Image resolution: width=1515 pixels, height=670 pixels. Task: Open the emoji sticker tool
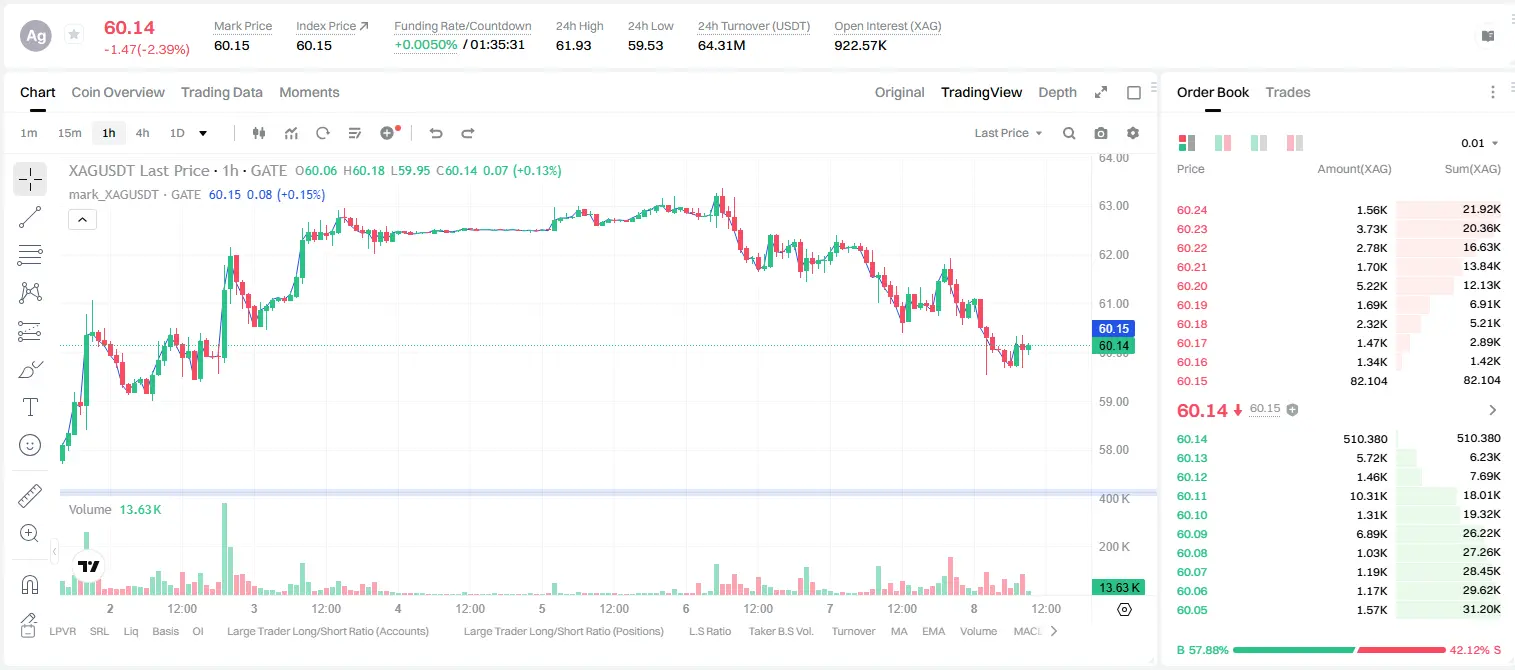(30, 444)
